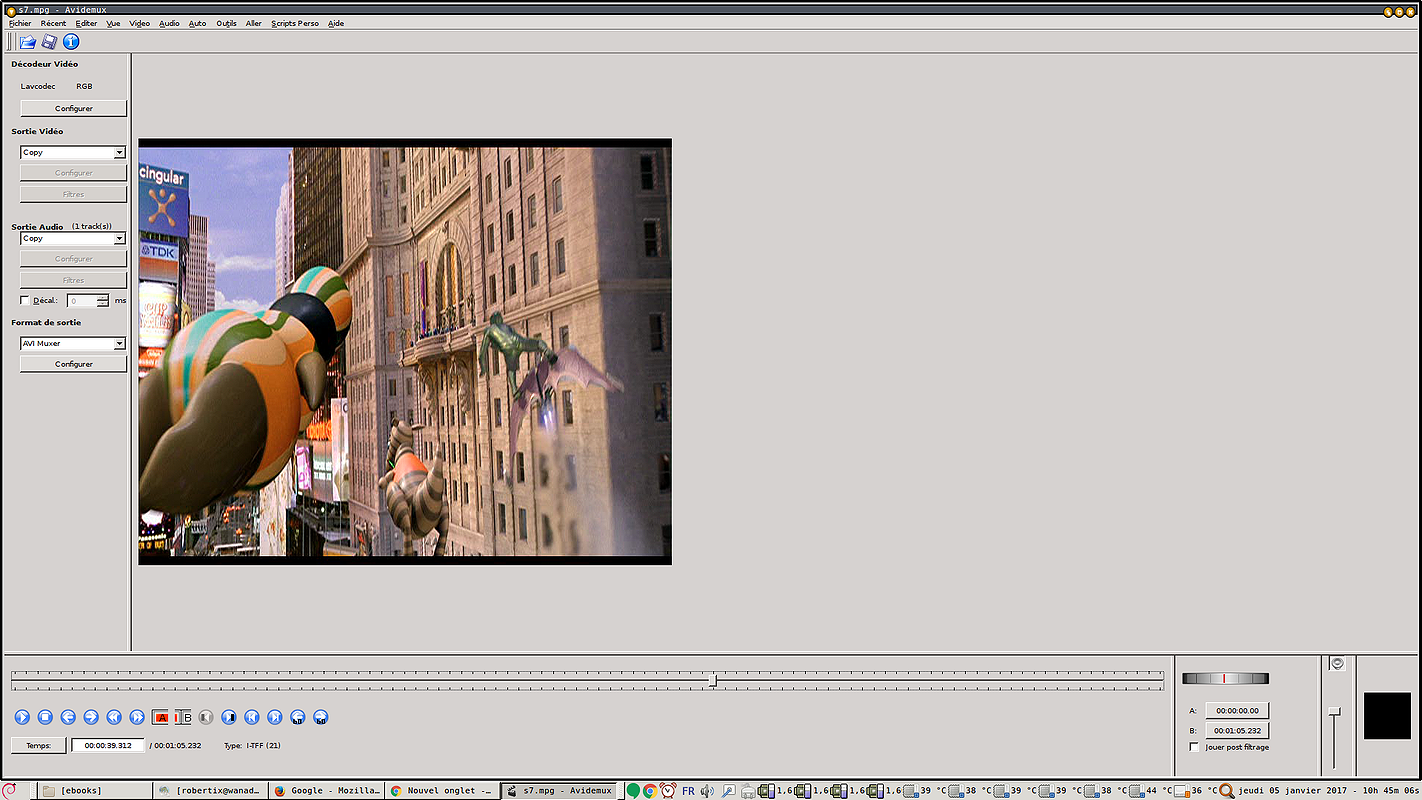Image resolution: width=1422 pixels, height=800 pixels.
Task: Click the s7.mpg Avidemux taskbar entry
Action: coord(559,790)
